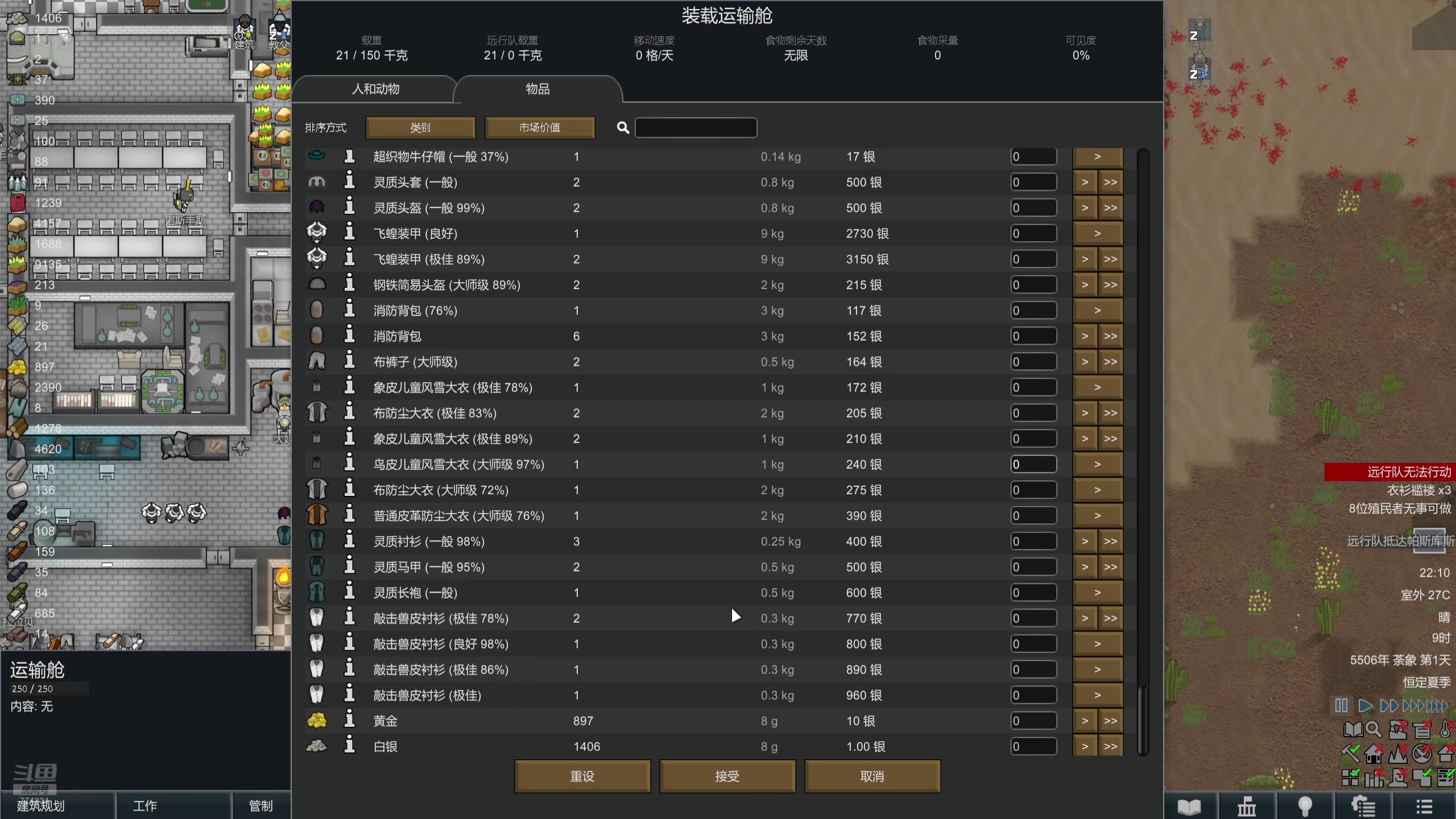Set game to superfast triple-arrow speed
Screen dimensions: 1456x819
[1413, 706]
